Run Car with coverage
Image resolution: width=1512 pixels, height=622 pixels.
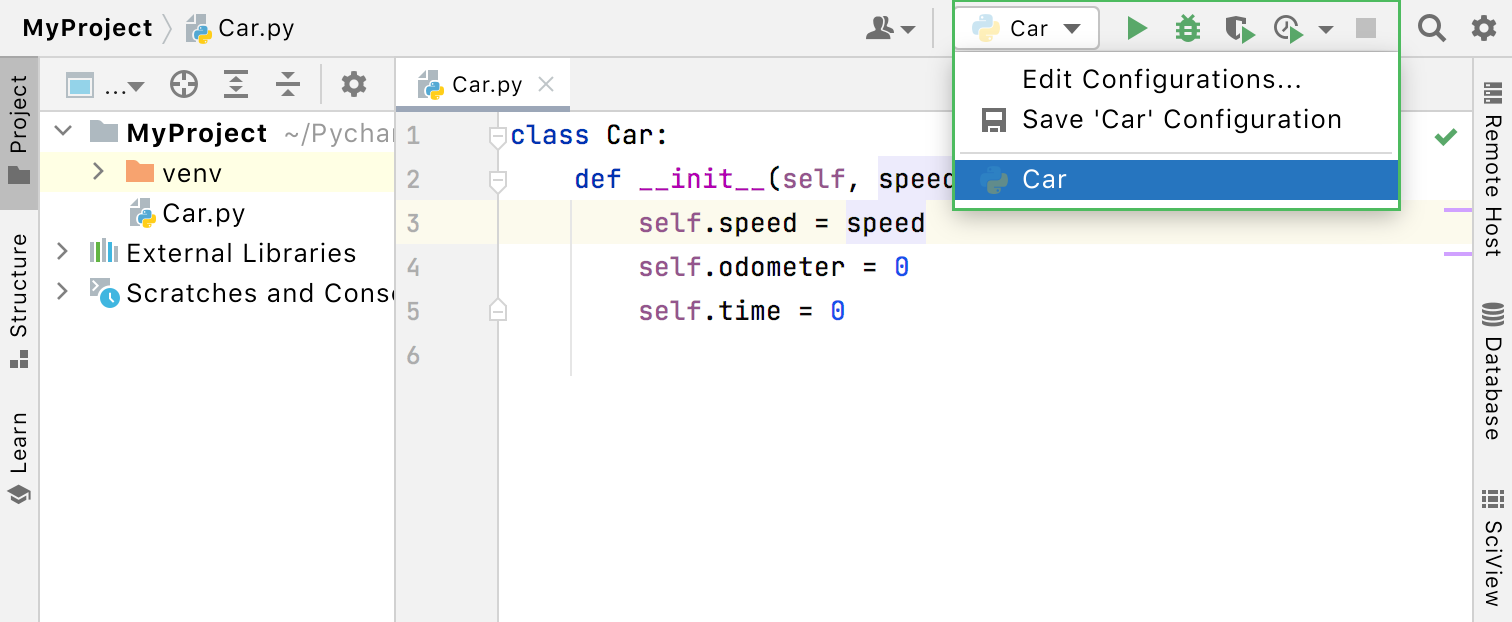[x=1240, y=29]
